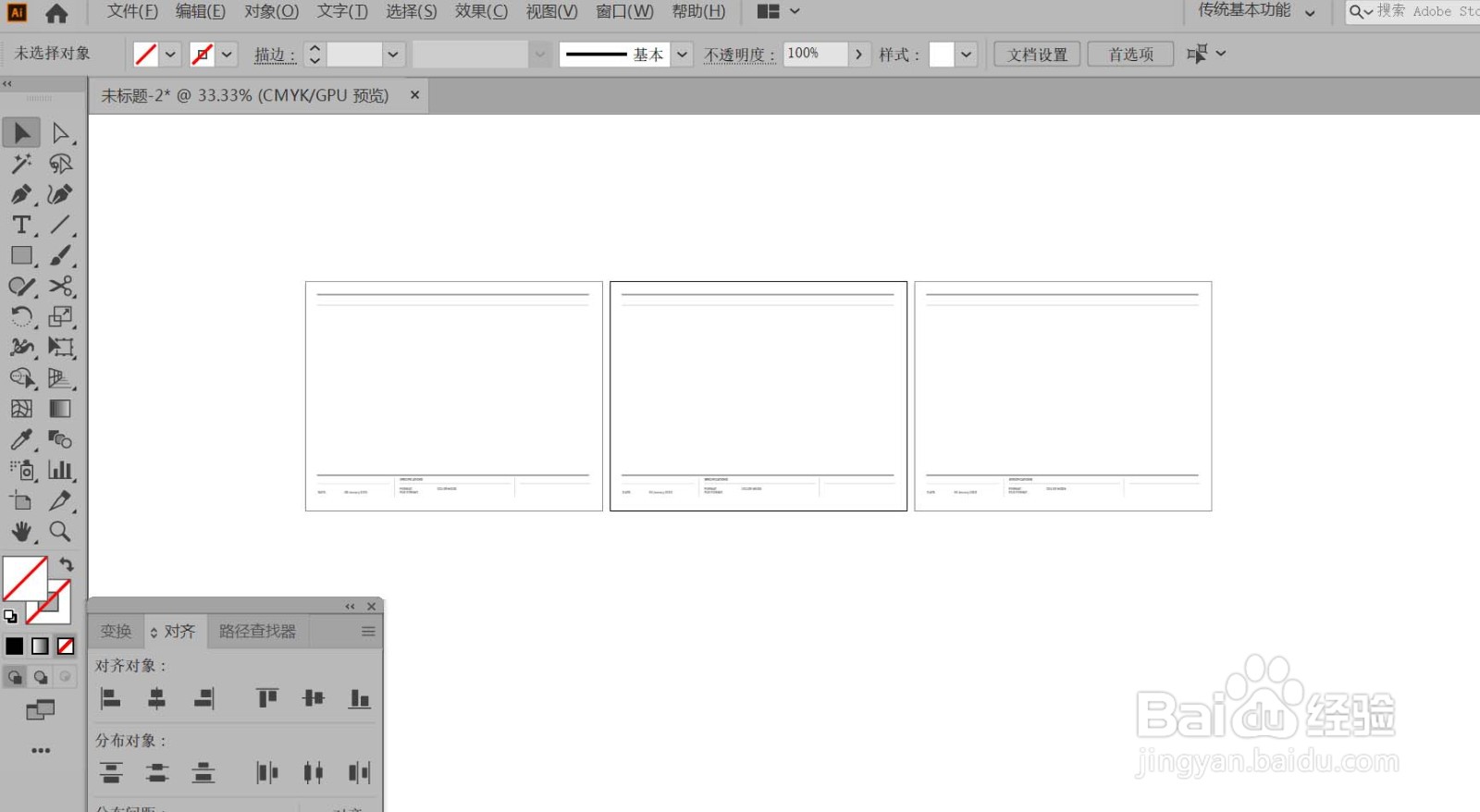Image resolution: width=1480 pixels, height=812 pixels.
Task: Select the Artboard tool
Action: click(21, 500)
